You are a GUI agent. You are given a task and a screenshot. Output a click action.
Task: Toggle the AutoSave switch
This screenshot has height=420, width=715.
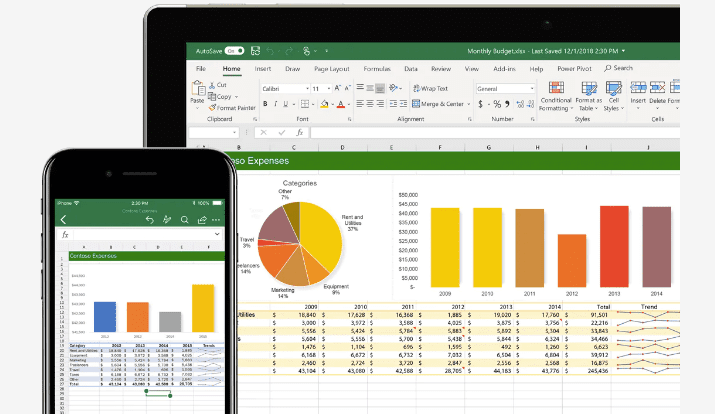coord(234,49)
